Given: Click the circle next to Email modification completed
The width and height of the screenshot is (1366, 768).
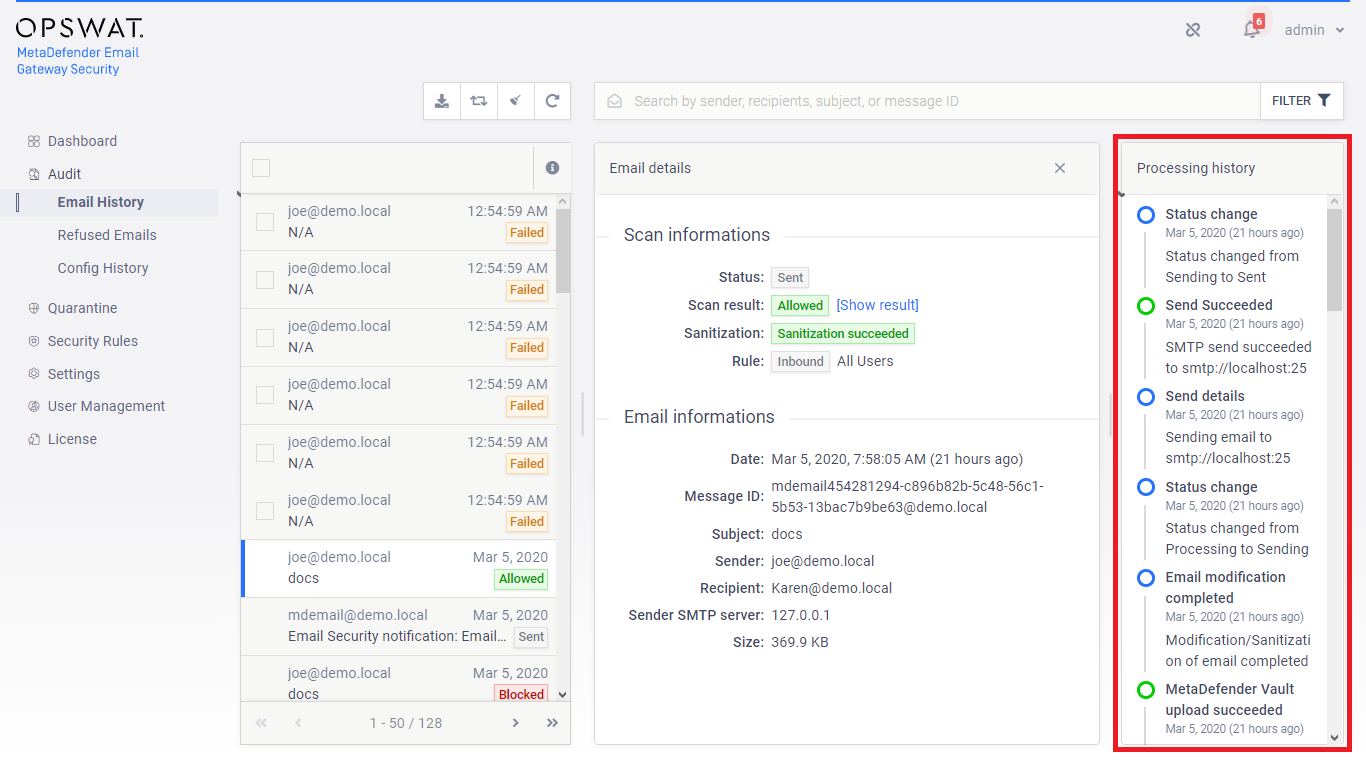Looking at the screenshot, I should pyautogui.click(x=1146, y=578).
